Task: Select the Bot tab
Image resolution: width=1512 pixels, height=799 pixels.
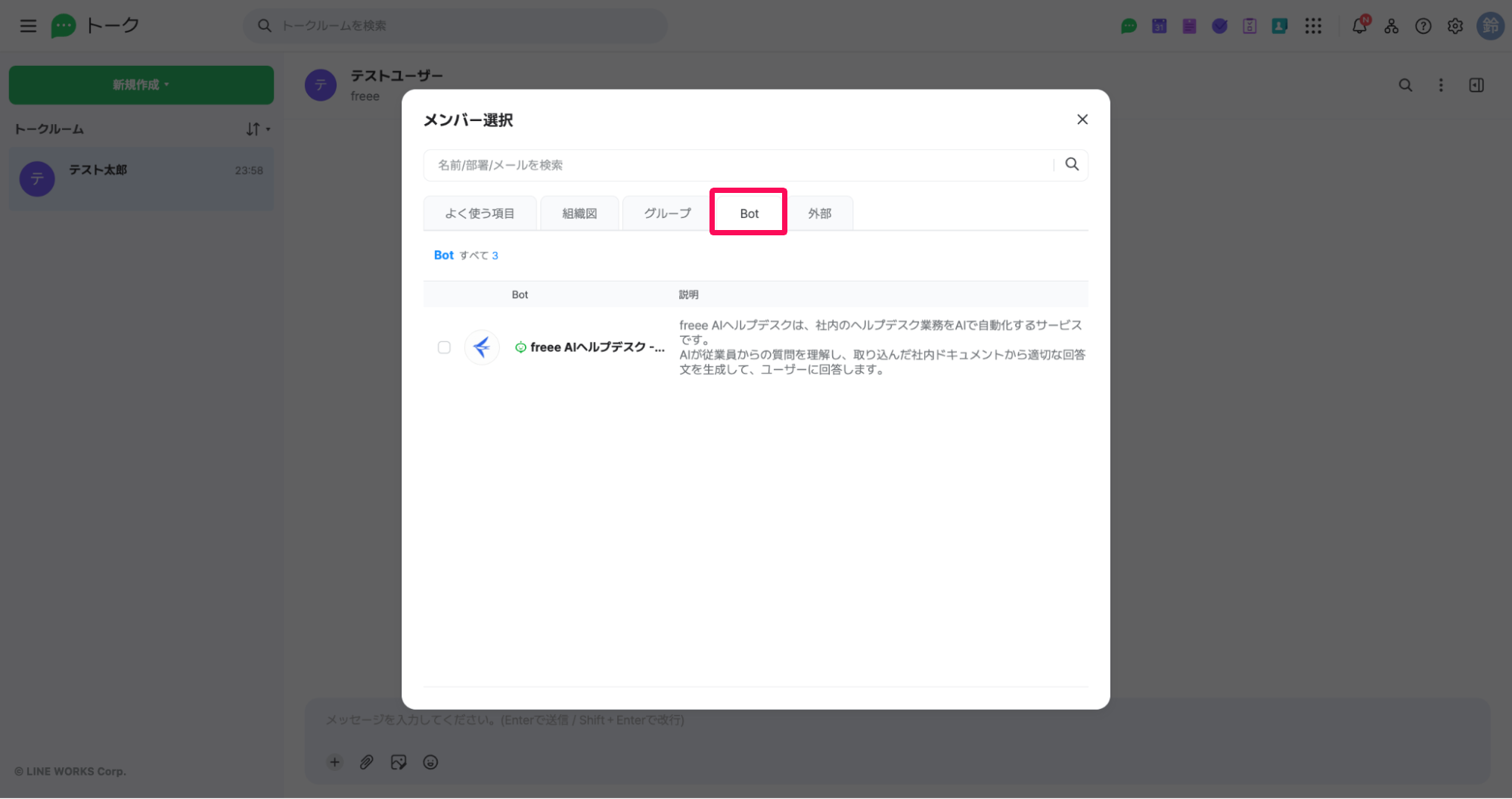Action: pyautogui.click(x=749, y=213)
